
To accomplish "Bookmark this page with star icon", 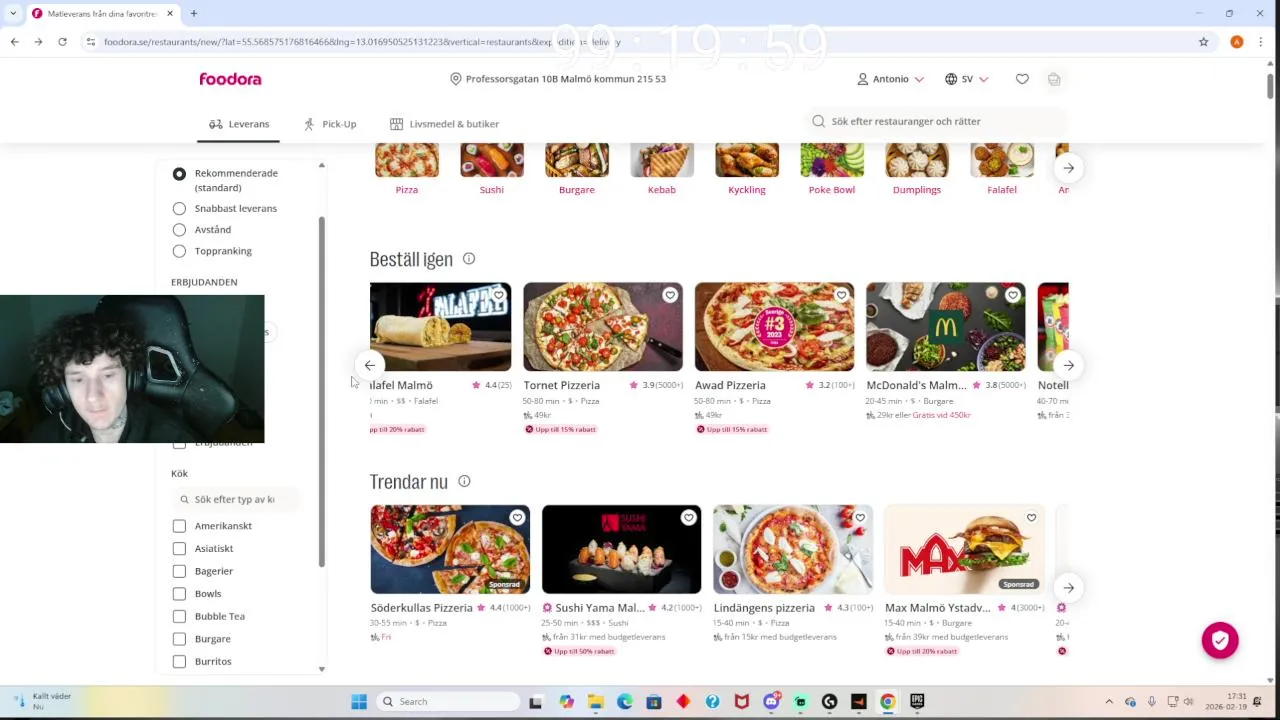I will coord(1203,42).
